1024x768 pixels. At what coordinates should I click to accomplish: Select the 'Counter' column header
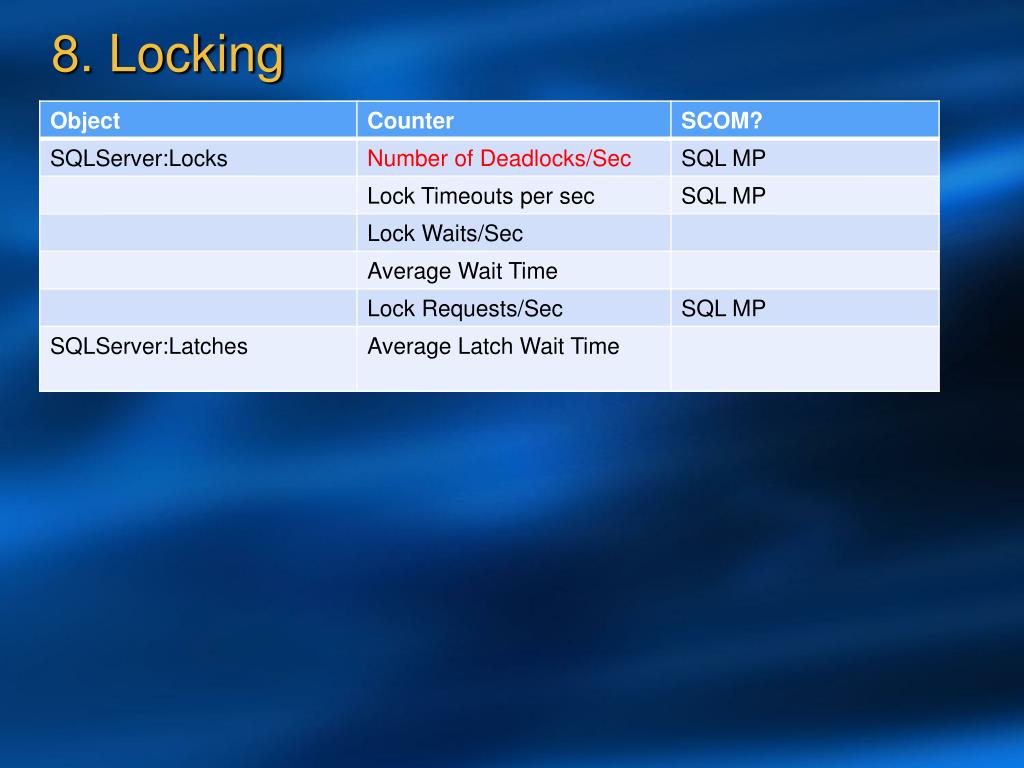point(514,120)
